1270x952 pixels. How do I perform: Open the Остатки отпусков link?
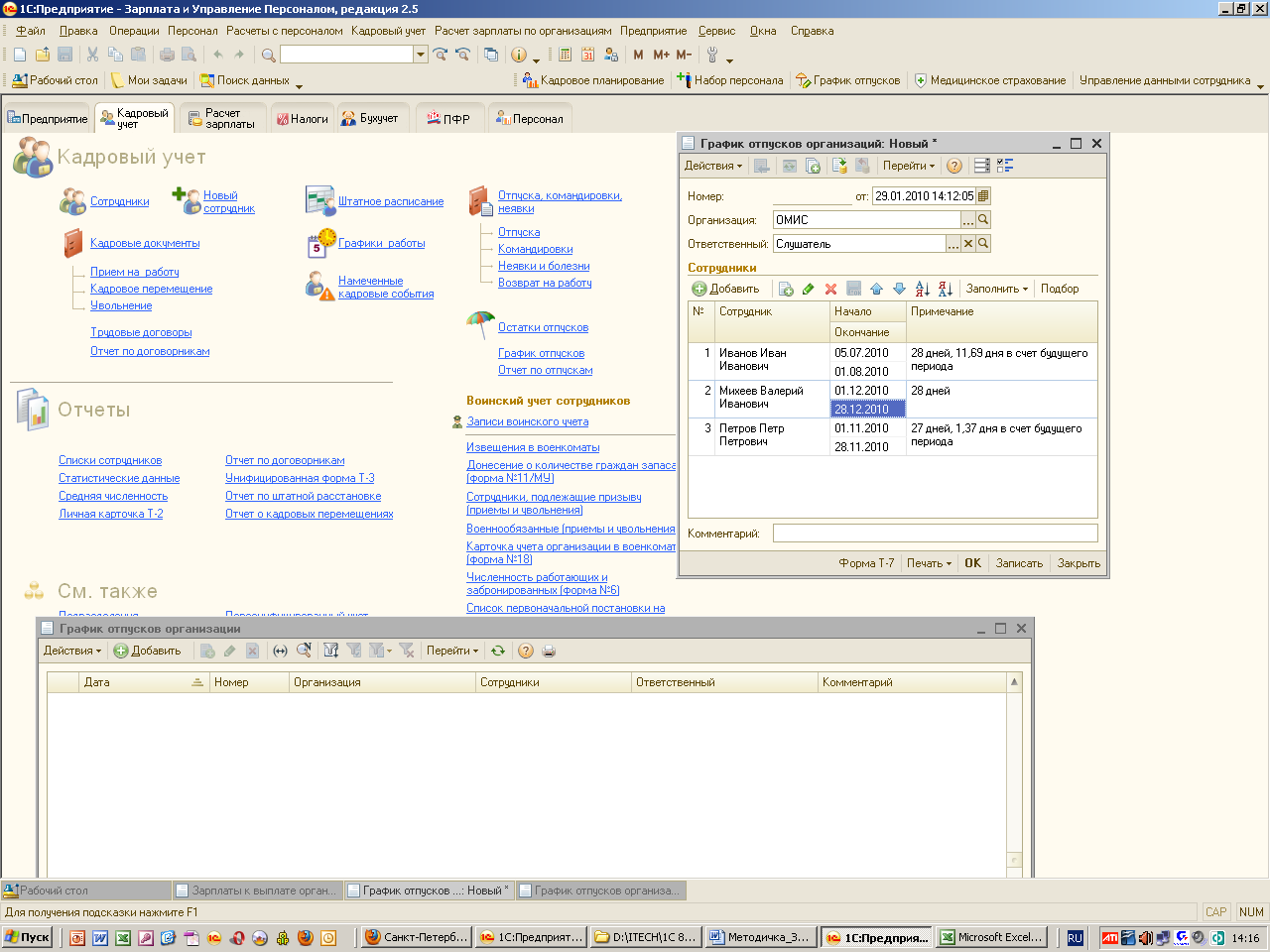click(543, 327)
